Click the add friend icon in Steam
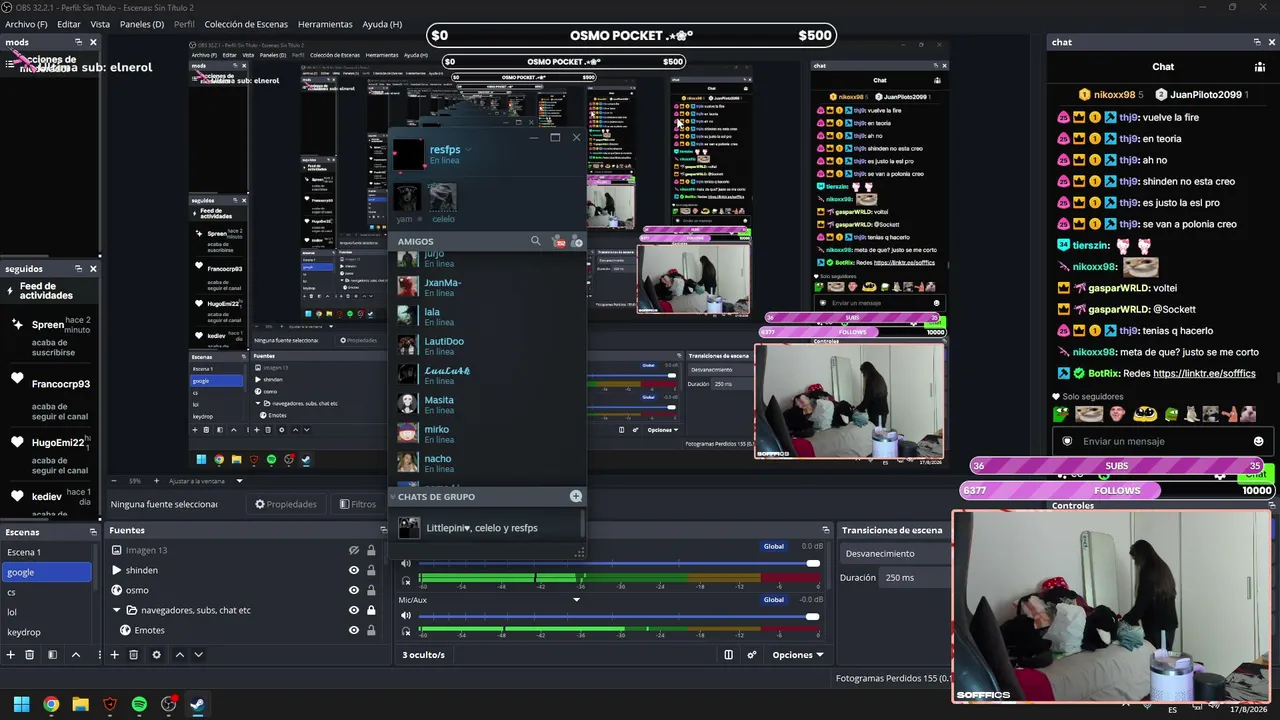Viewport: 1280px width, 720px height. point(577,241)
